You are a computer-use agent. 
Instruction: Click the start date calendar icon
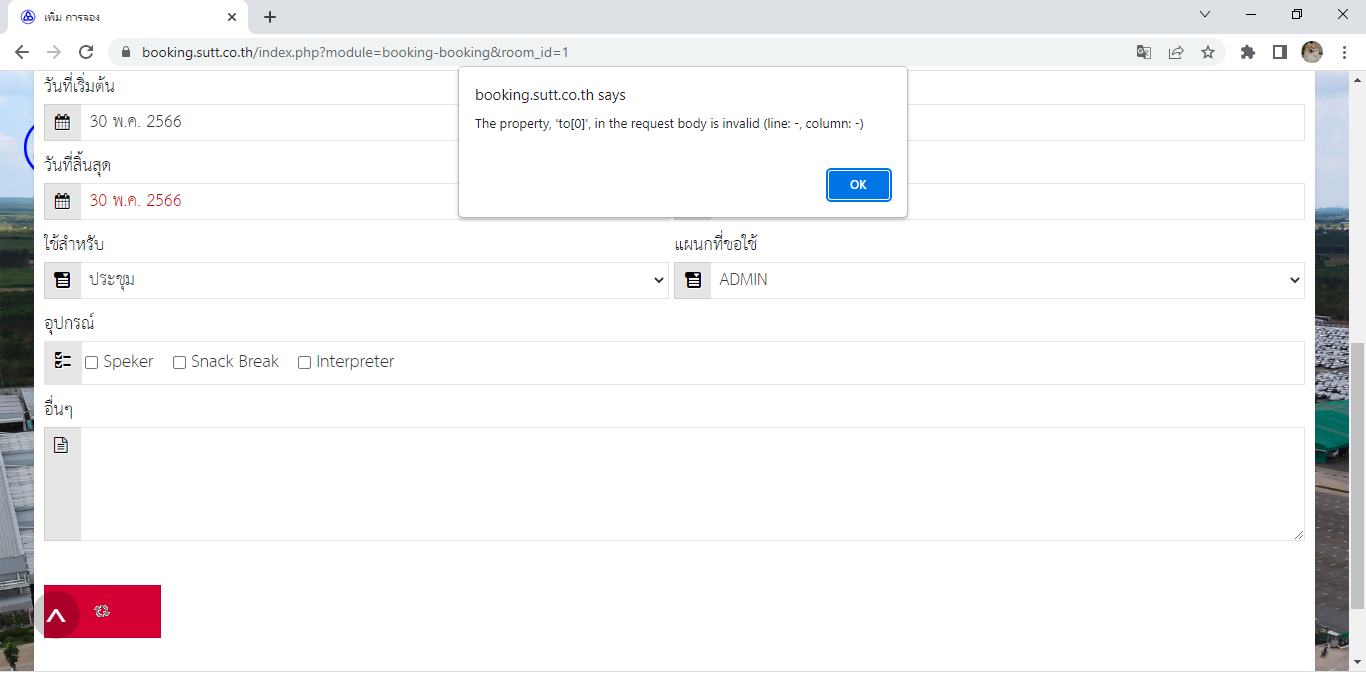pos(62,122)
